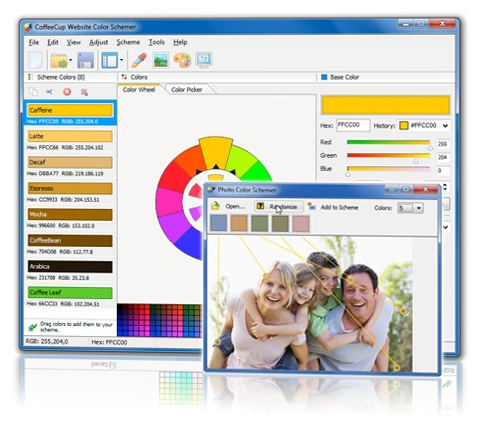The image size is (484, 432).
Task: Select the Arabica scheme color
Action: point(70,270)
